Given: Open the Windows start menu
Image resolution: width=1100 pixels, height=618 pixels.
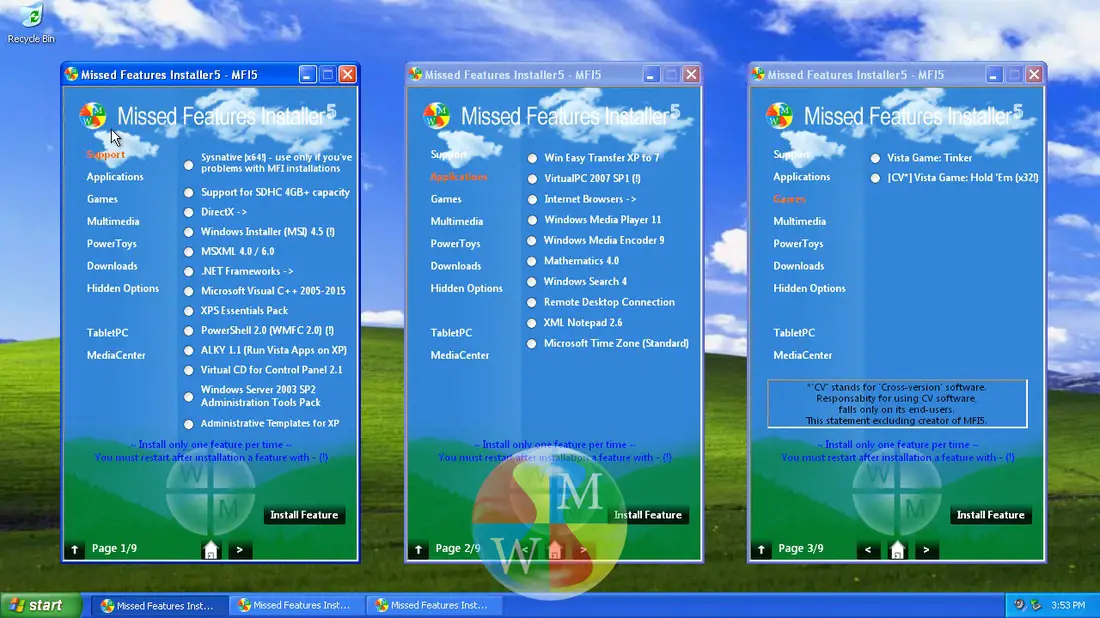Looking at the screenshot, I should coord(40,605).
